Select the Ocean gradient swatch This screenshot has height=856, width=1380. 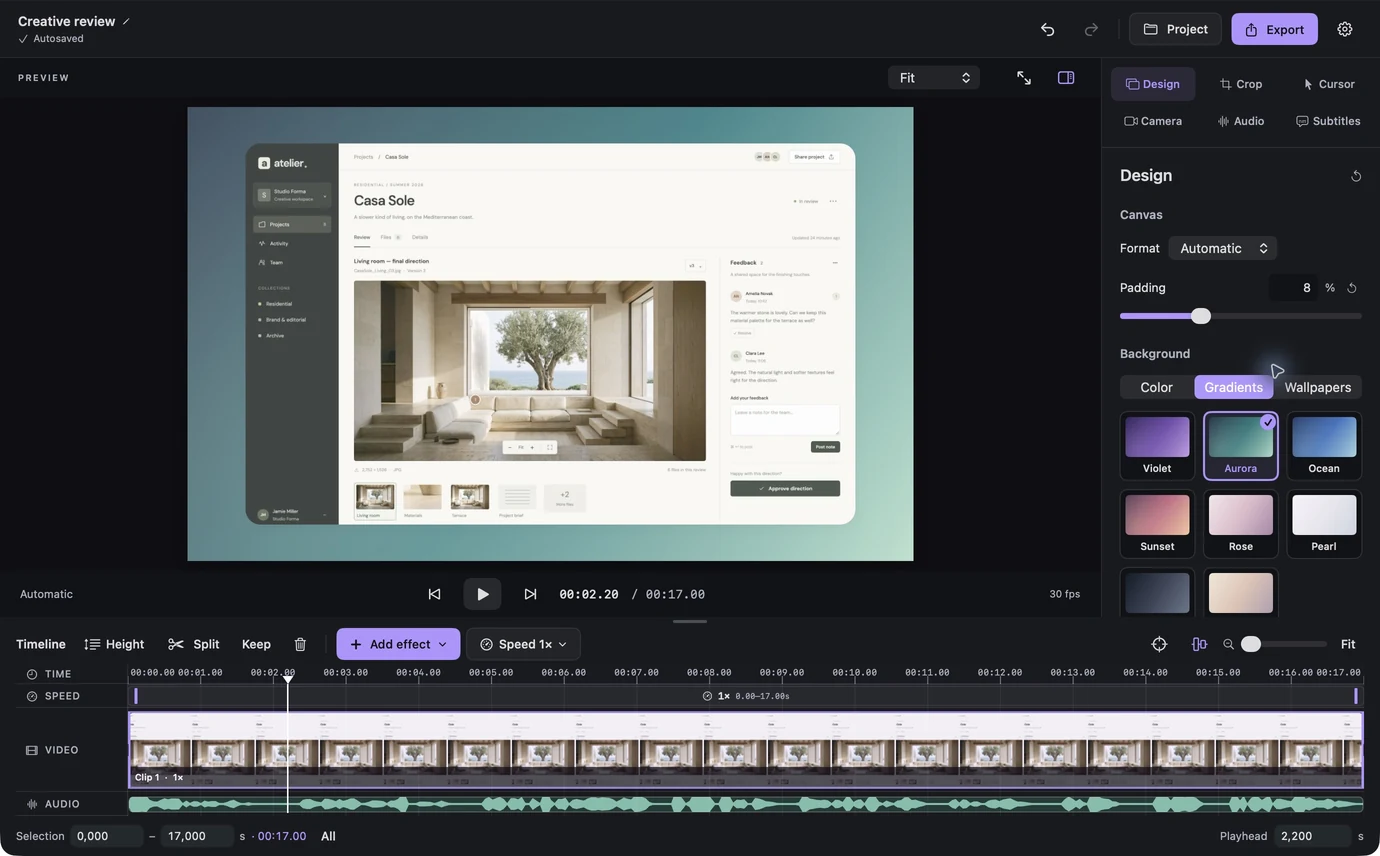point(1324,446)
